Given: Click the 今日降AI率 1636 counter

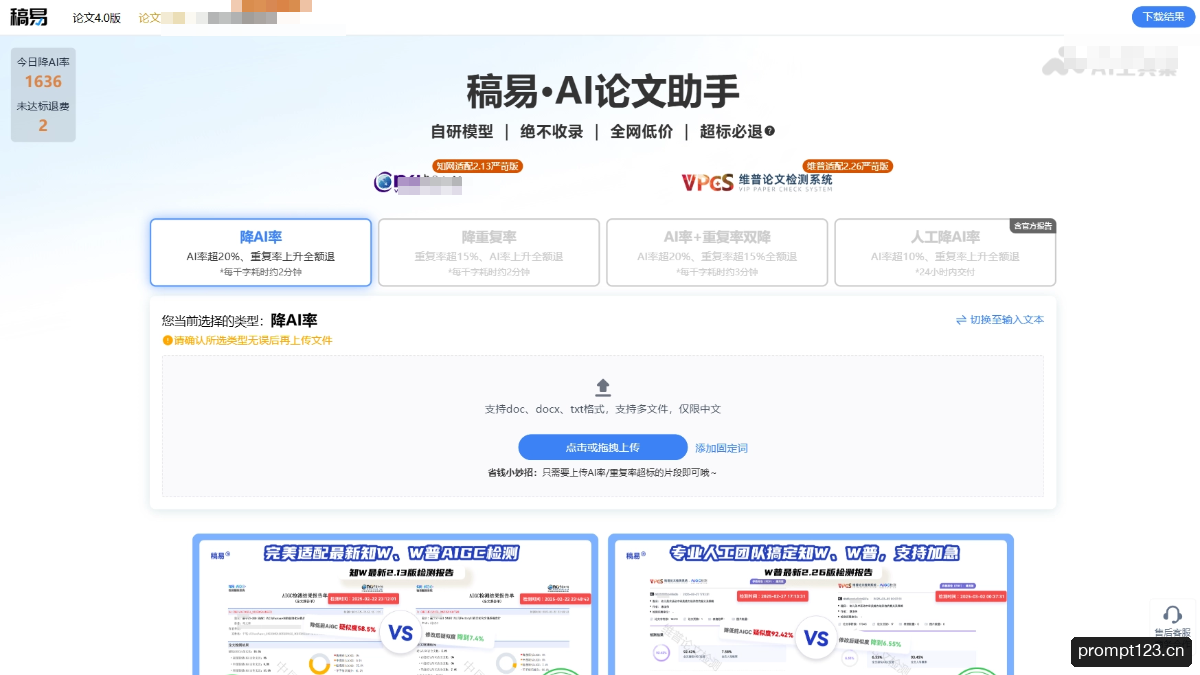Looking at the screenshot, I should (43, 73).
